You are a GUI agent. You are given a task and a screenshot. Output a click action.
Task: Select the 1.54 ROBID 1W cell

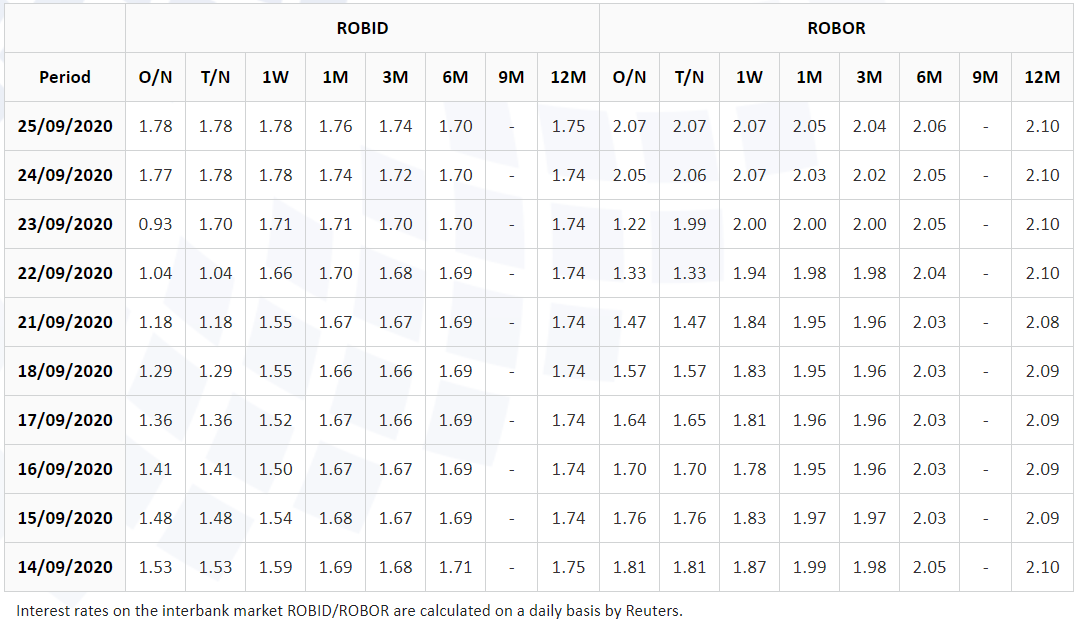click(x=275, y=518)
